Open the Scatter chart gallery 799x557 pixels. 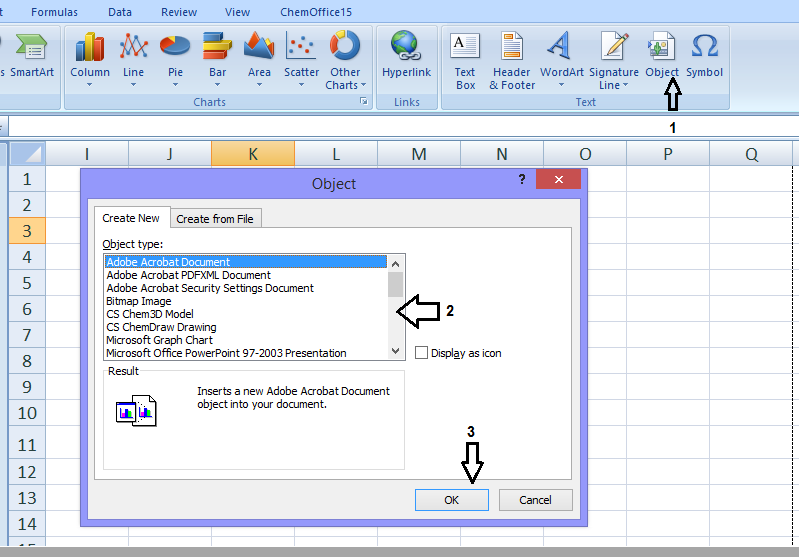pyautogui.click(x=301, y=59)
